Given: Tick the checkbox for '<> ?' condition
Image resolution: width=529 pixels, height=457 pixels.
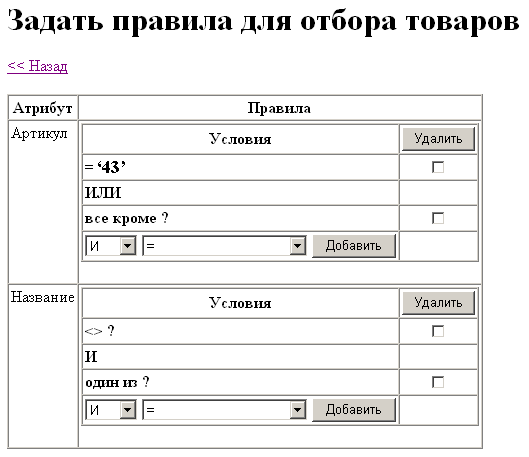Looking at the screenshot, I should [438, 331].
